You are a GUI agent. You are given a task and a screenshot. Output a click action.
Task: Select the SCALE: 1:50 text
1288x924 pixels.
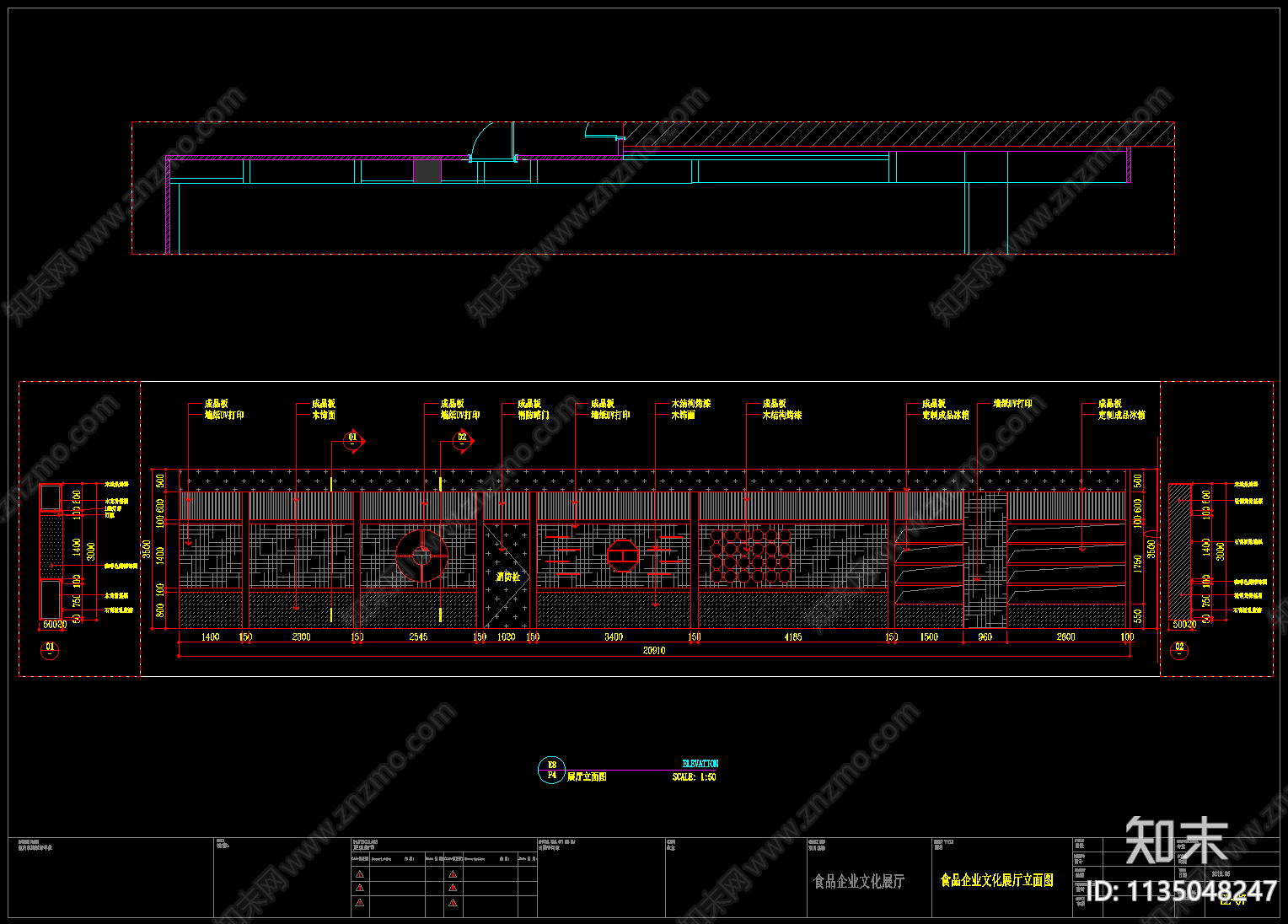pyautogui.click(x=695, y=776)
